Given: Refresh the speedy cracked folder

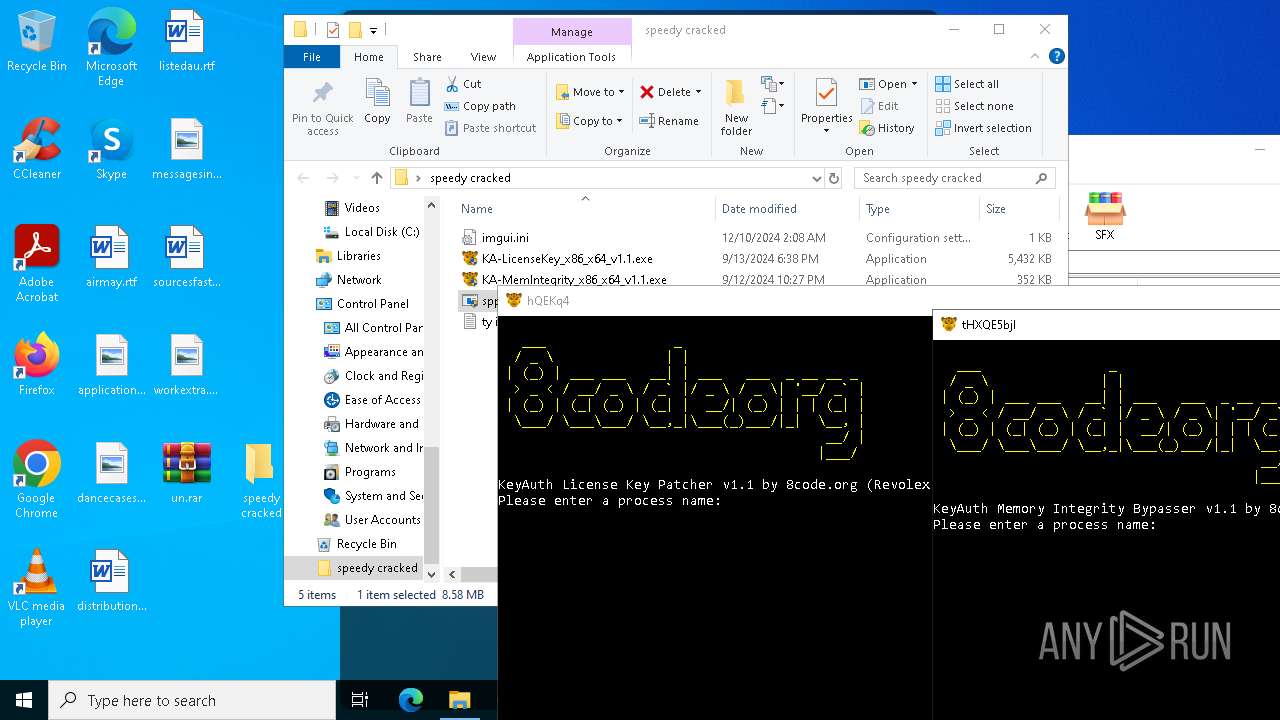Looking at the screenshot, I should click(x=835, y=178).
